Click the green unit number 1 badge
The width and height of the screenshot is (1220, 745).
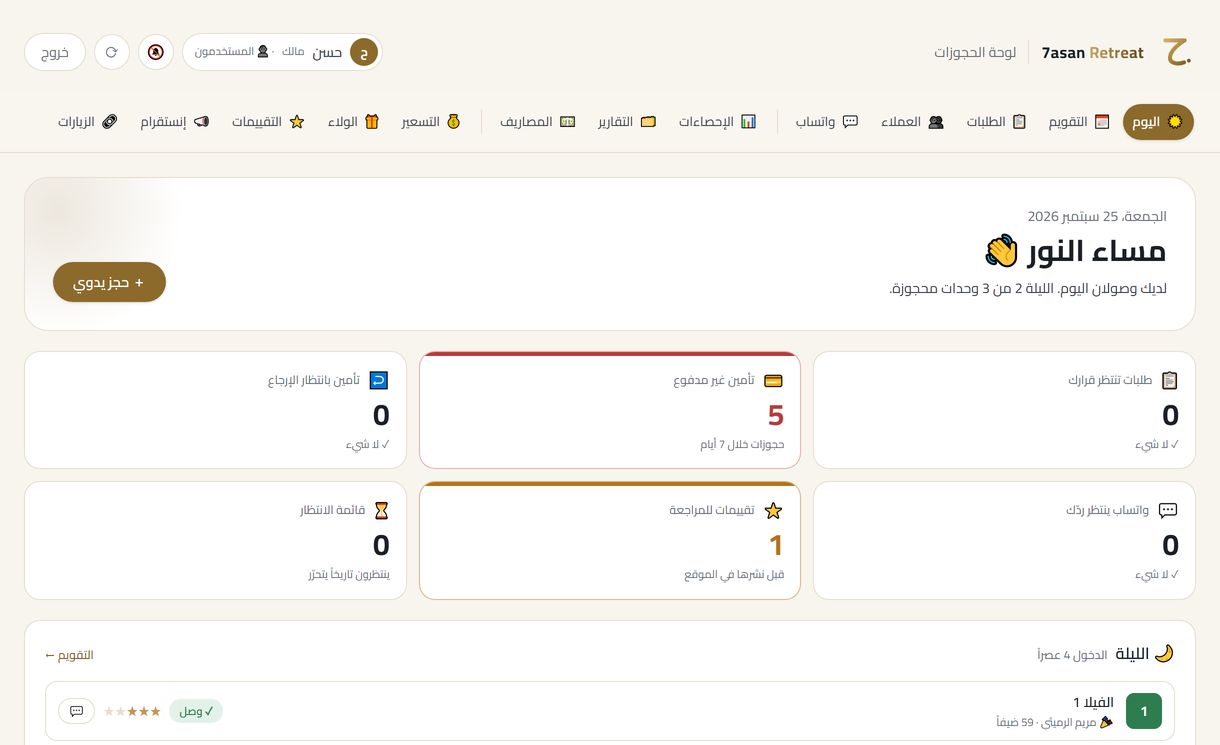(1144, 711)
